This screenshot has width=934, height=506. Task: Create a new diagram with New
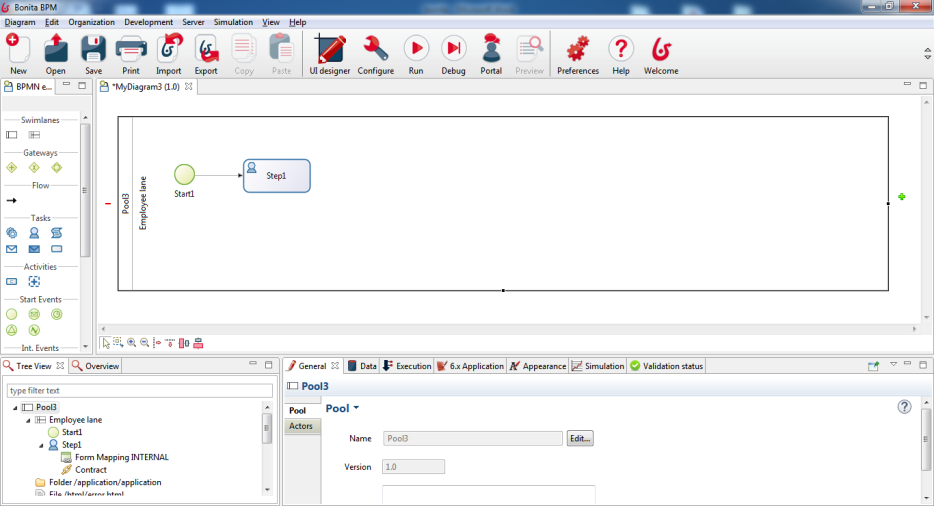pyautogui.click(x=18, y=54)
